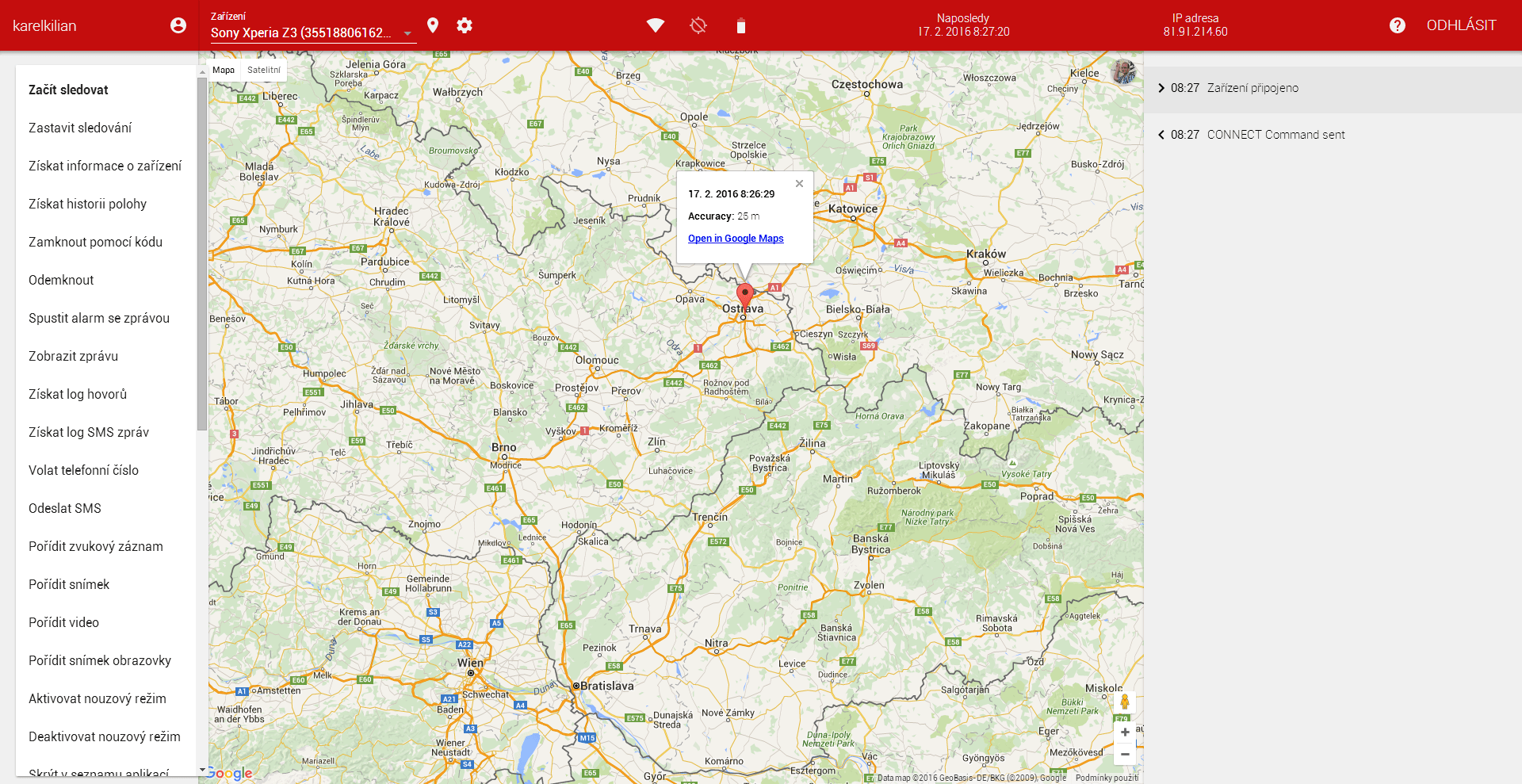Click the screen rotation lock status icon

[698, 25]
